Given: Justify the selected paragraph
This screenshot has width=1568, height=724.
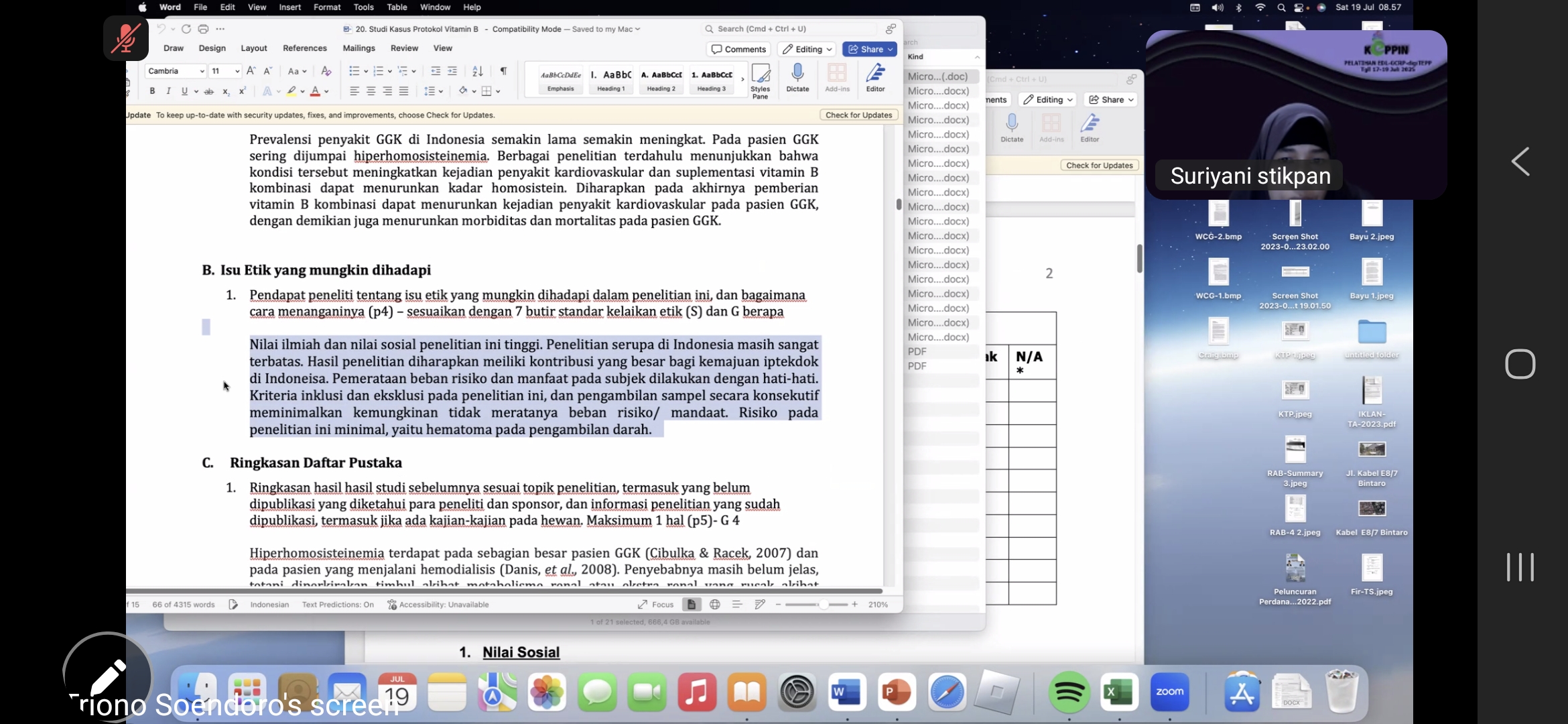Looking at the screenshot, I should (x=403, y=91).
